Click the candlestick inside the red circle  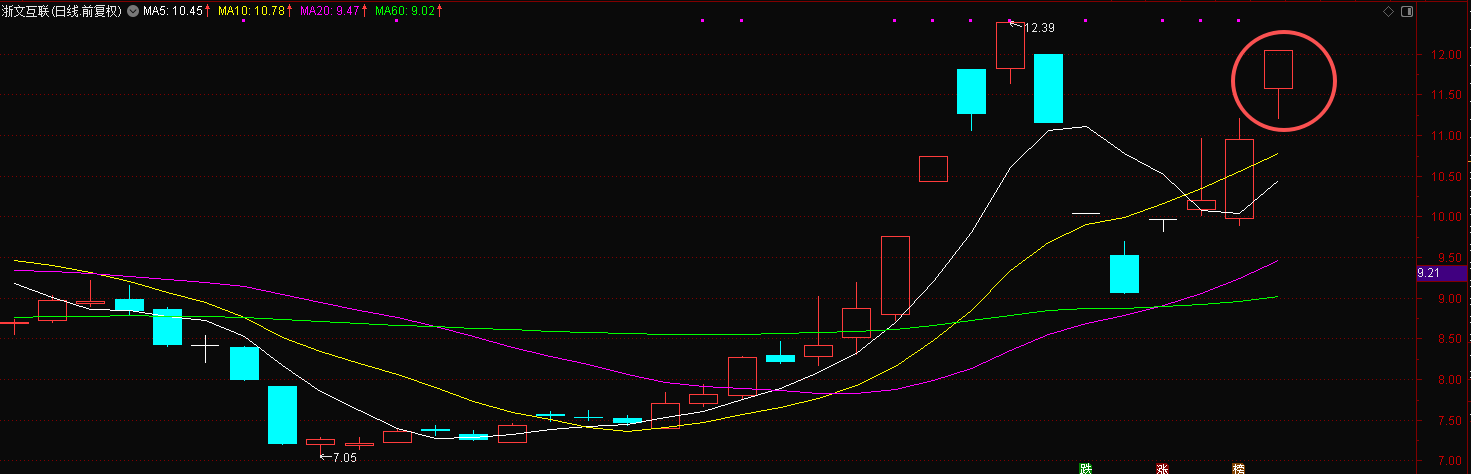pos(1278,69)
